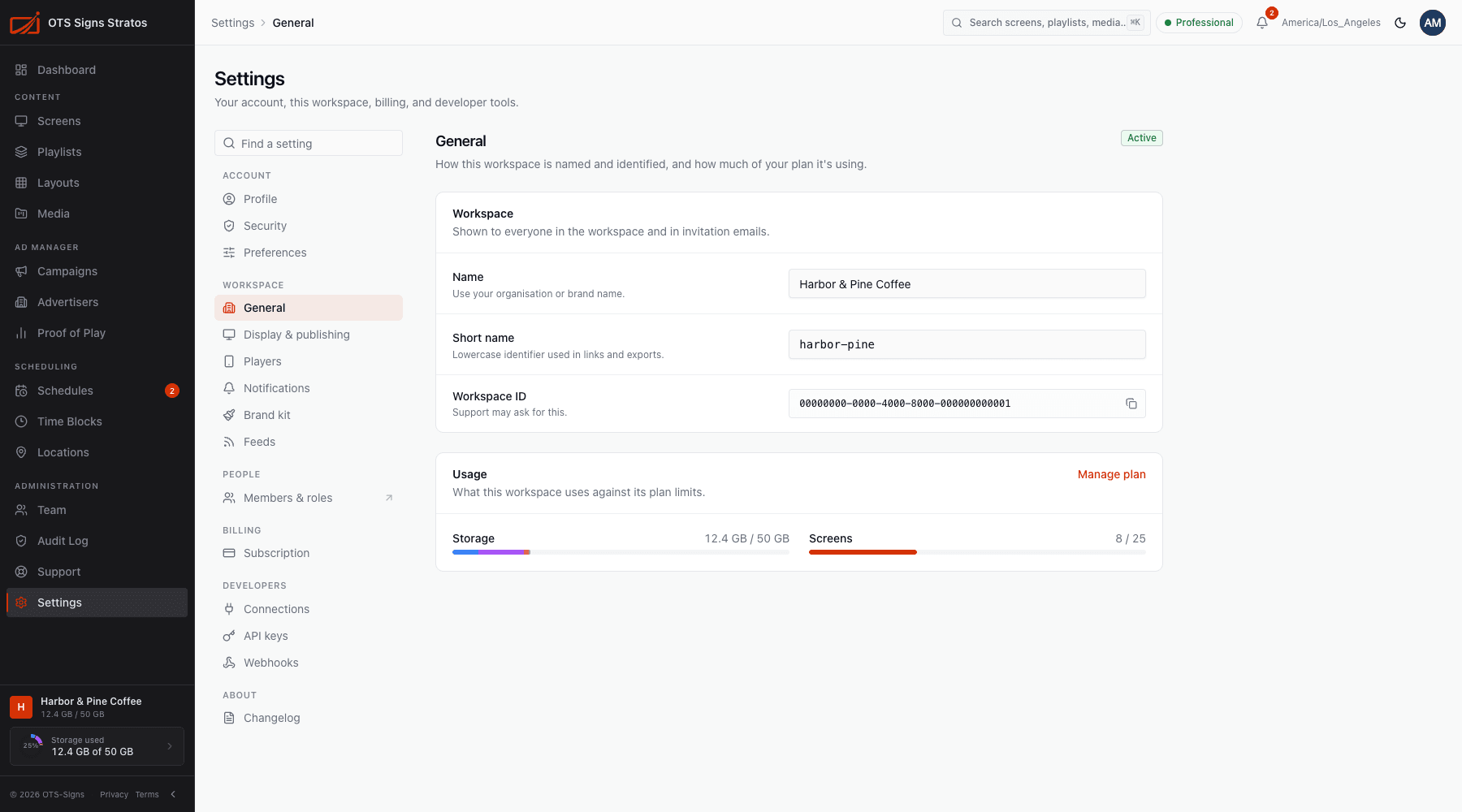
Task: Open Time Blocks page
Action: [x=97, y=421]
